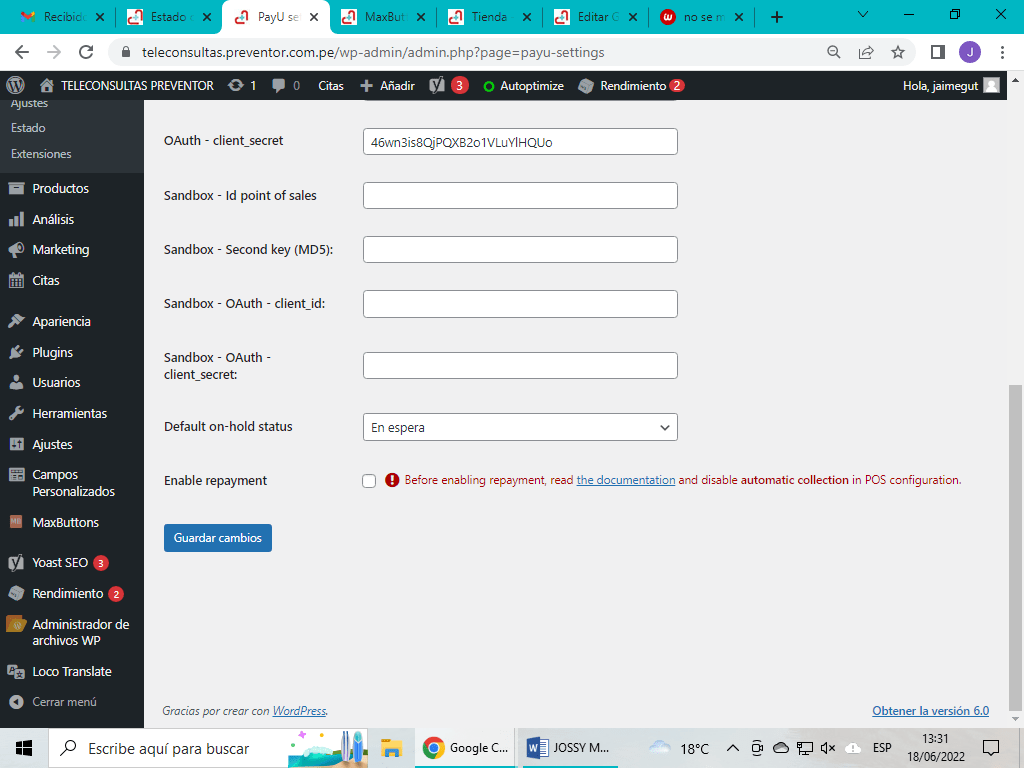Toggle the browser side panel icon

point(938,52)
